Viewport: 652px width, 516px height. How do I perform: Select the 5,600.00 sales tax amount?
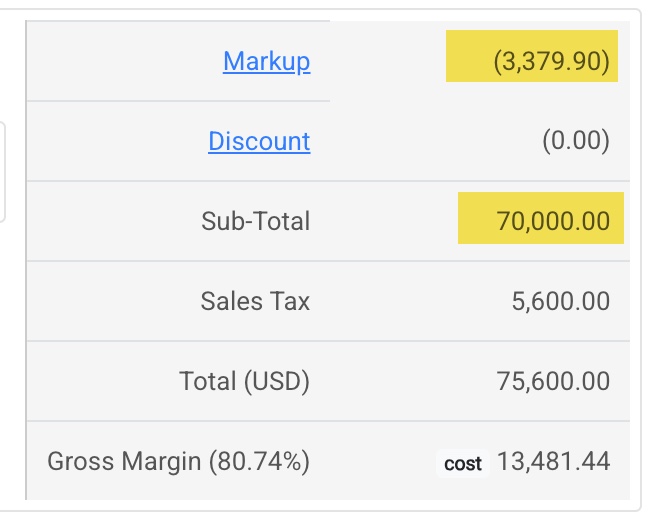pos(560,301)
